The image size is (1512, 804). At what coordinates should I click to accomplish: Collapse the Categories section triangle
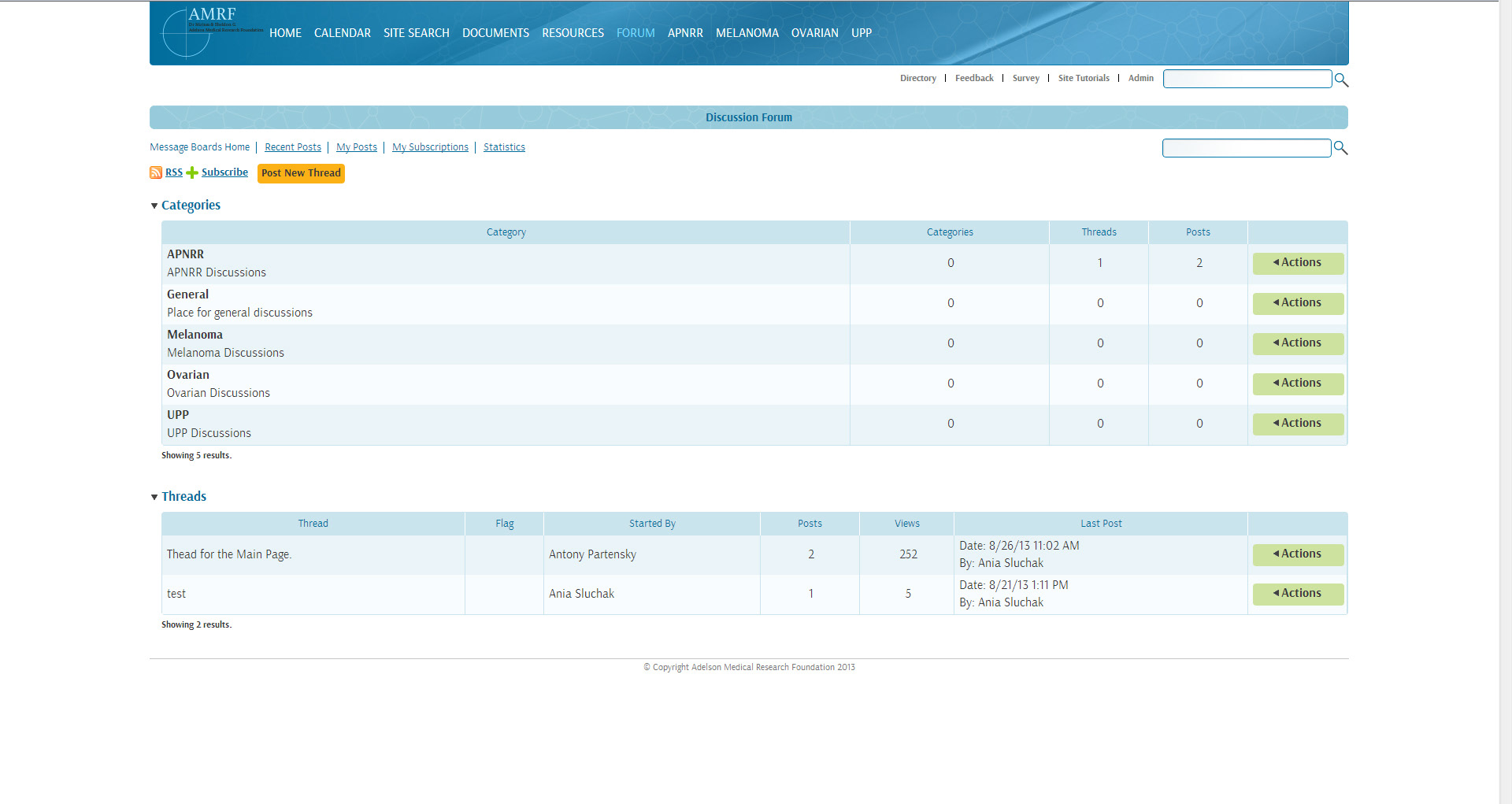pos(154,206)
